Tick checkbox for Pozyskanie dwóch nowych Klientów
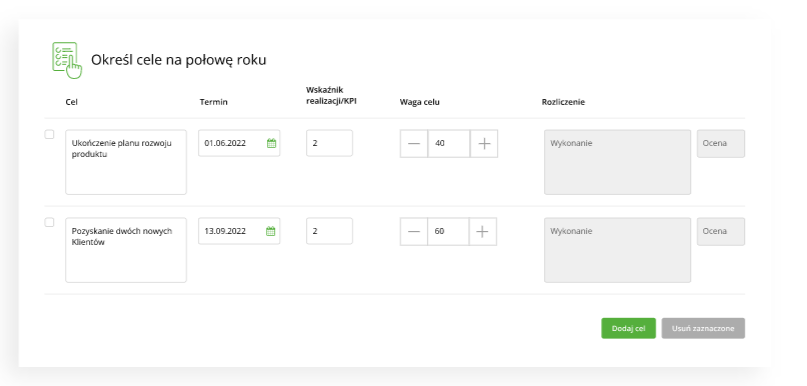The image size is (807, 386). click(49, 222)
